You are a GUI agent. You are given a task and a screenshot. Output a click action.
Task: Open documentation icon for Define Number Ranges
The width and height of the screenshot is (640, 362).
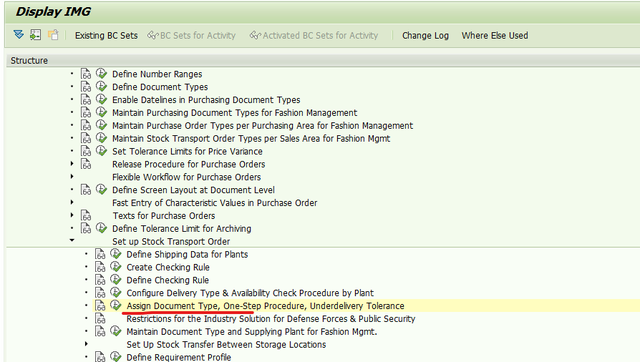(x=86, y=74)
